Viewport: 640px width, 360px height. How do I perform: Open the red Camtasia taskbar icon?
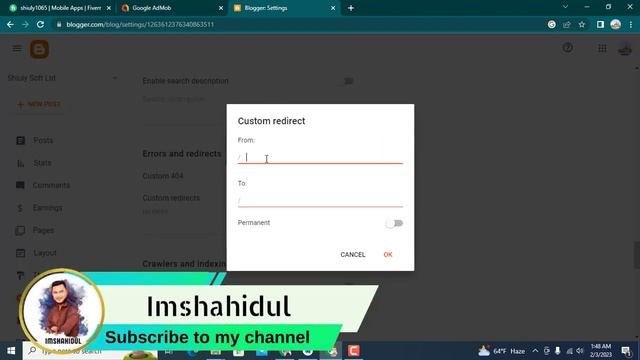coord(353,351)
